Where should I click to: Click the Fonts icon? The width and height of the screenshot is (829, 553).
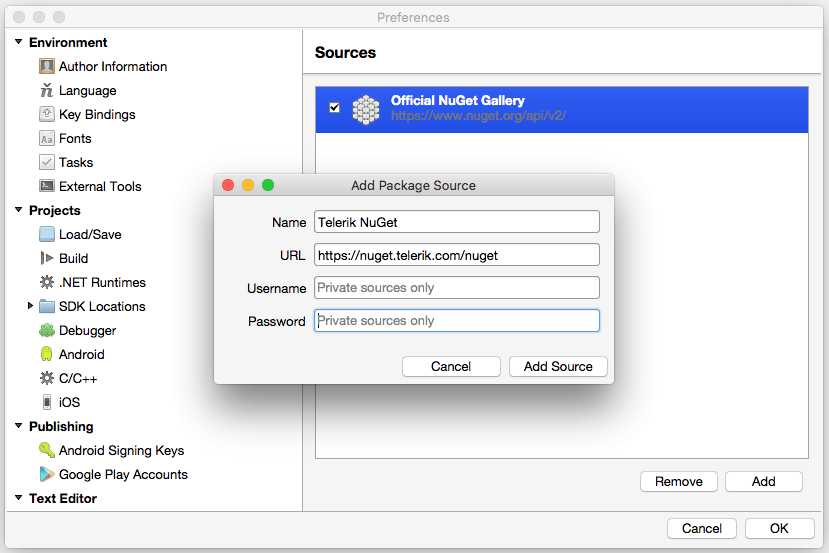tap(47, 139)
